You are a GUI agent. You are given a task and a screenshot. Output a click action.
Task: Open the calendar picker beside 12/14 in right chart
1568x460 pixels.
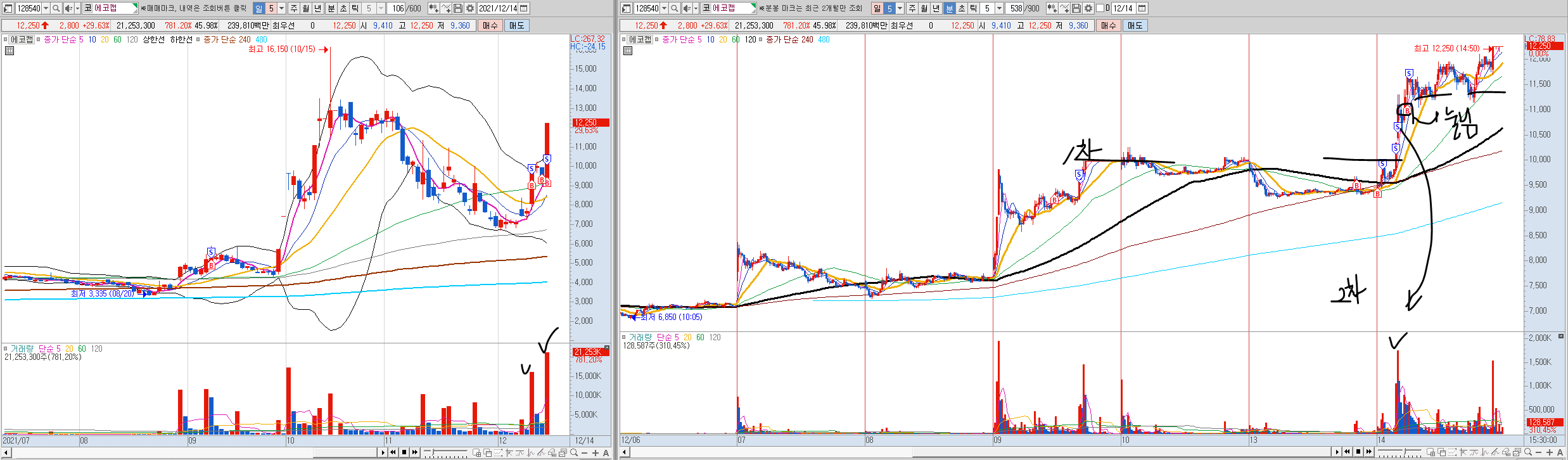tap(1142, 8)
